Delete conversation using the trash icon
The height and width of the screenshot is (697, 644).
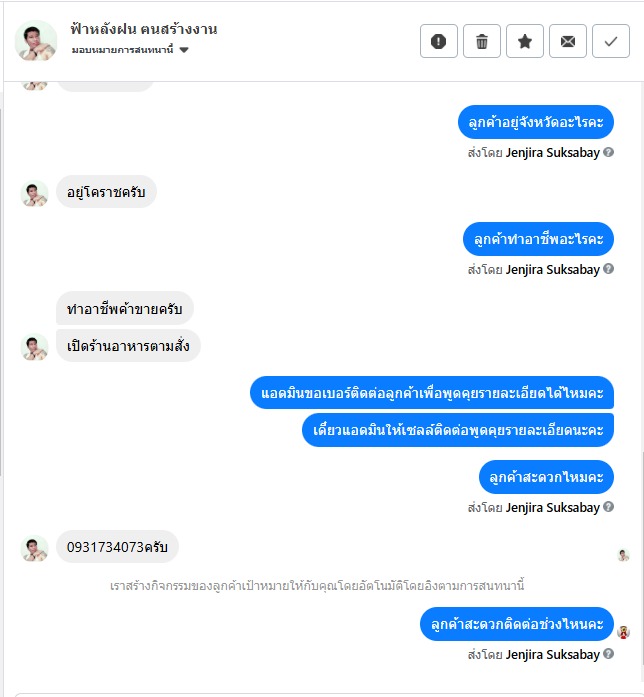click(x=482, y=41)
